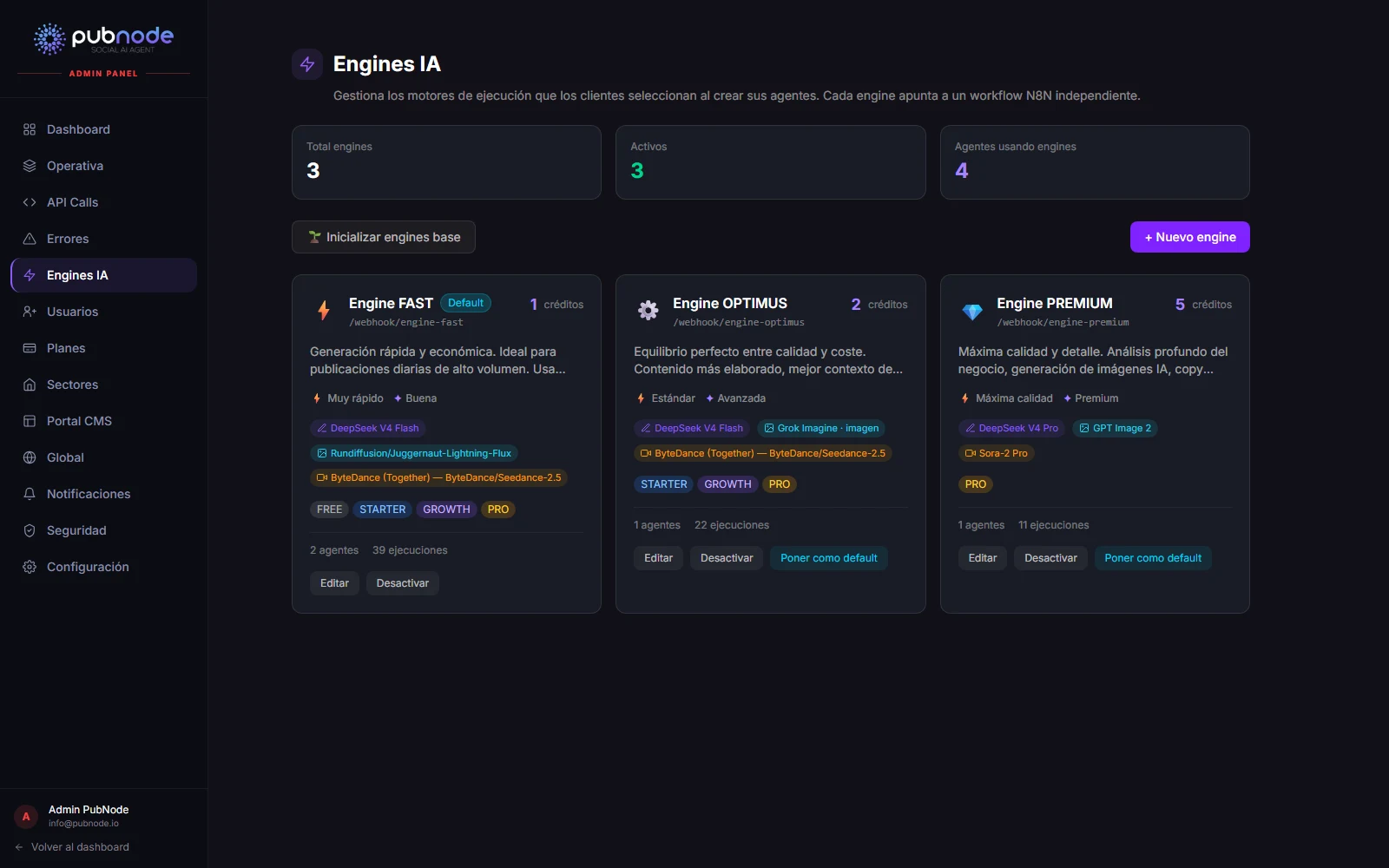Edit the Engine FAST card

point(334,583)
